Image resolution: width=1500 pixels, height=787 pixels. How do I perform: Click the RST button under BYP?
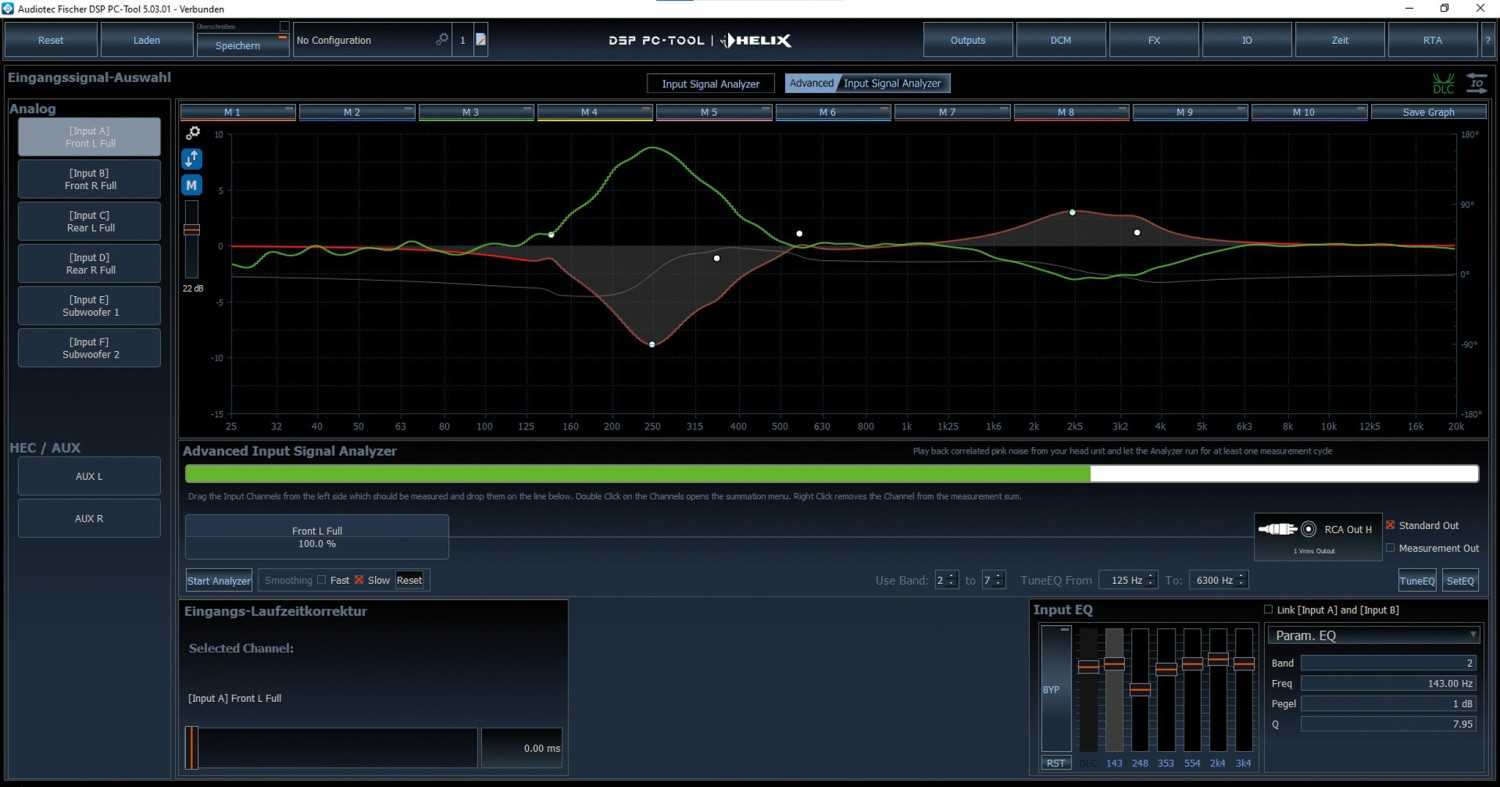1056,763
